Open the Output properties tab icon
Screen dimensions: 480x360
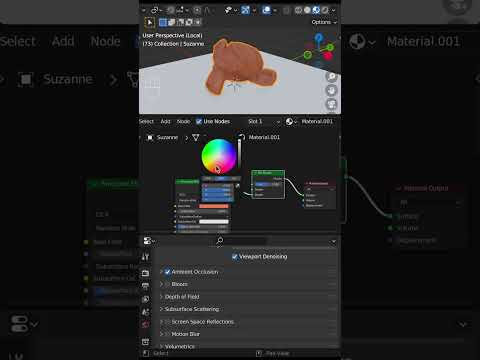coord(145,286)
